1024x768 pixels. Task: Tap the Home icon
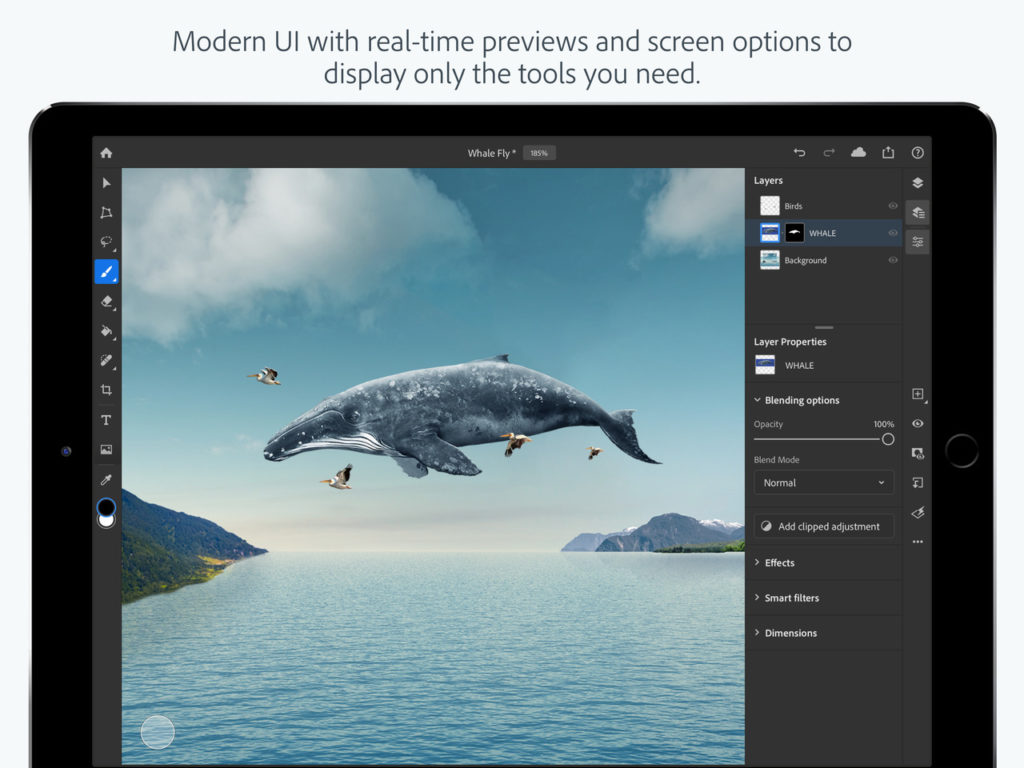pyautogui.click(x=106, y=152)
